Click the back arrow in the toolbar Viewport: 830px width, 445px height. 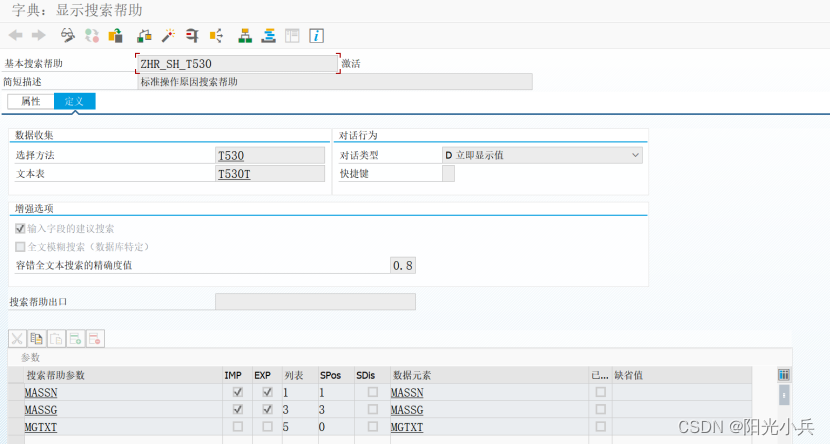coord(16,35)
